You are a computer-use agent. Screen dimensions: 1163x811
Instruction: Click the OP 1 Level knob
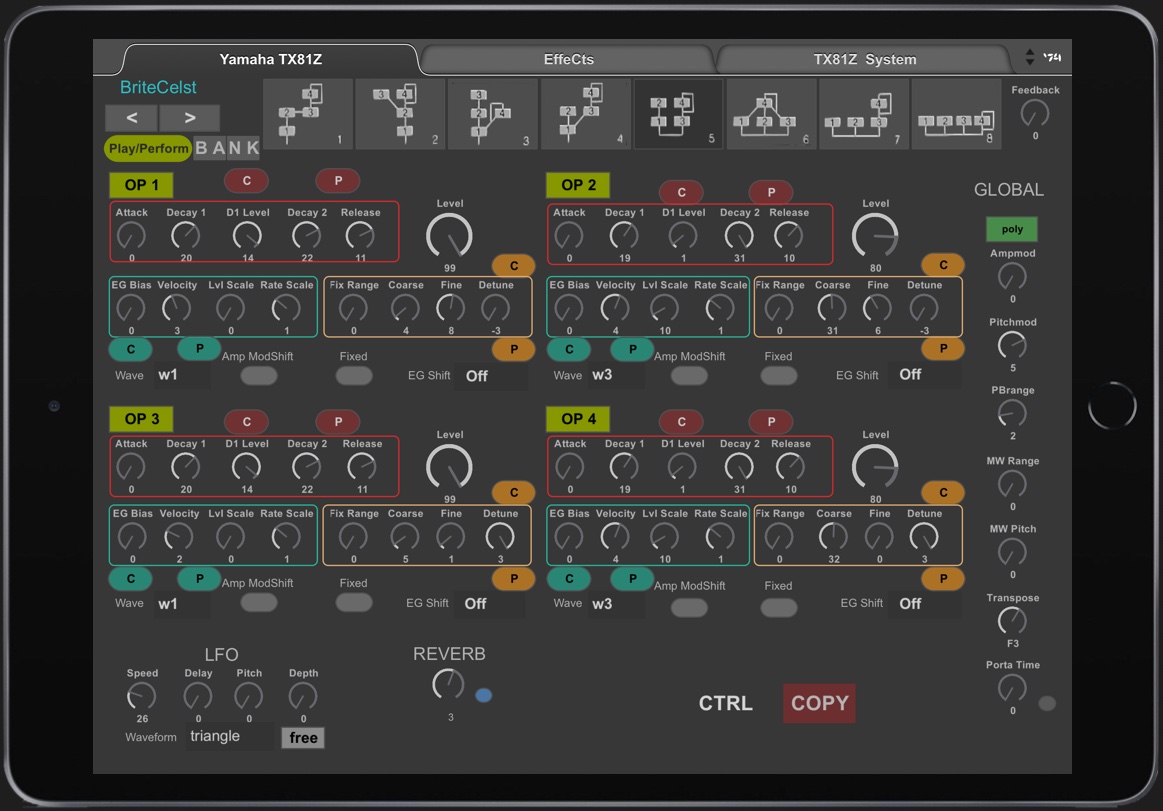449,237
